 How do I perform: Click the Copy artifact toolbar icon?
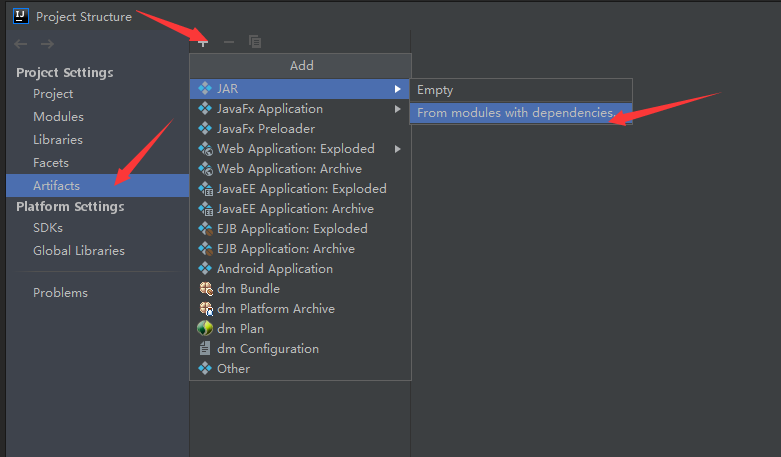255,42
